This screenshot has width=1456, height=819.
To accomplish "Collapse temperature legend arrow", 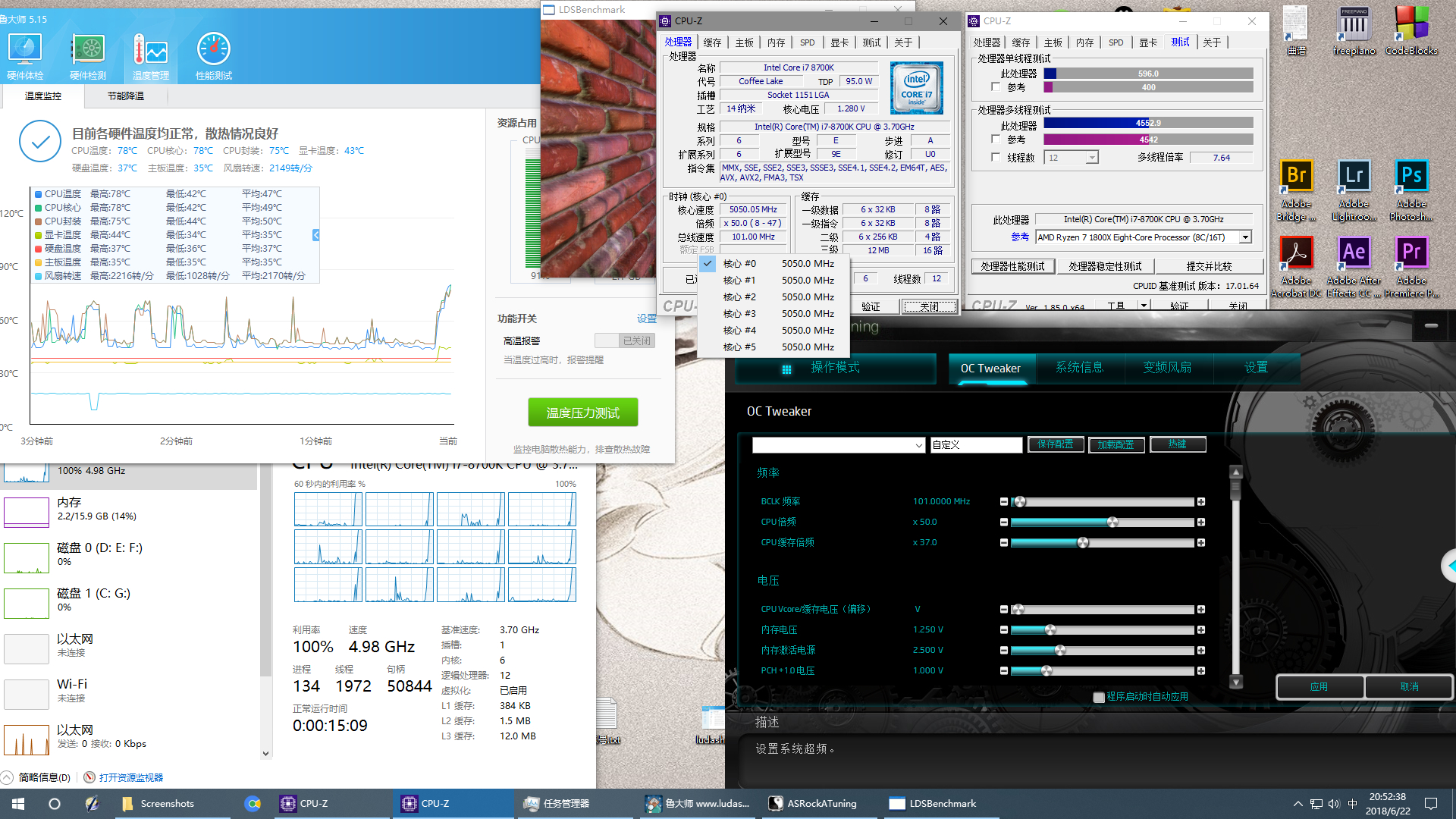I will tap(315, 235).
